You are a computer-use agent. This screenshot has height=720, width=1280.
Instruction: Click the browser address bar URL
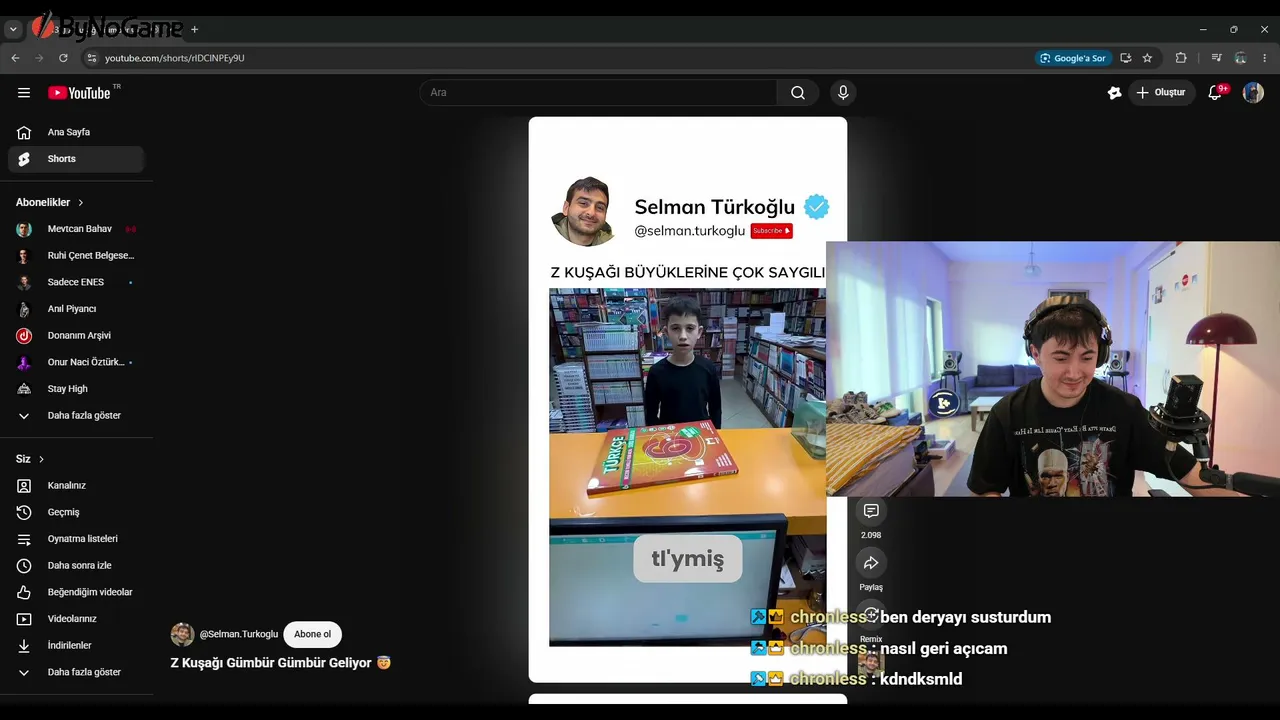point(175,58)
